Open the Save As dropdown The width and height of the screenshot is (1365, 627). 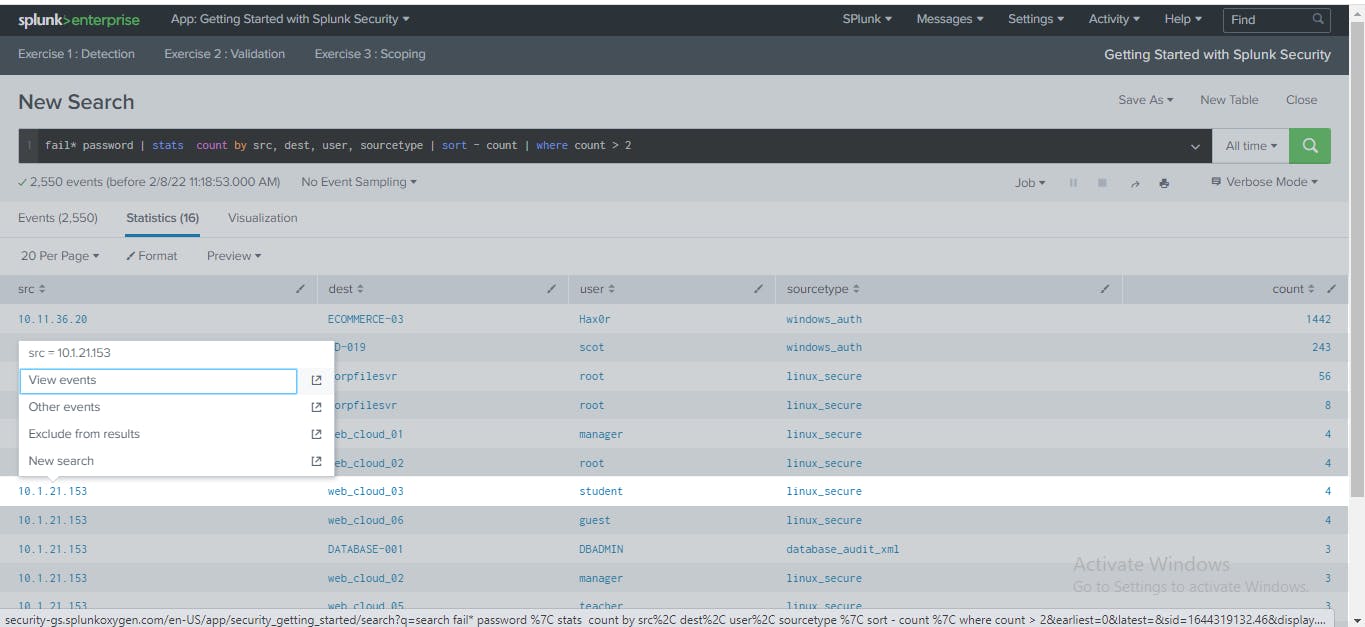pyautogui.click(x=1146, y=100)
